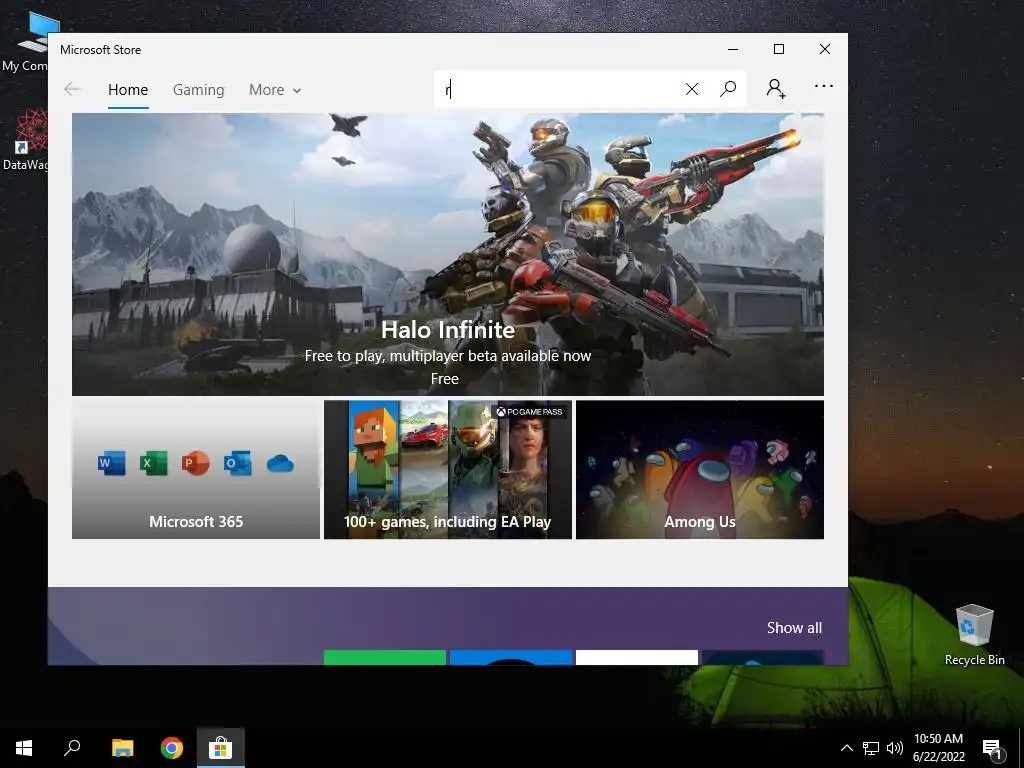Maximize the Microsoft Store window

(779, 50)
